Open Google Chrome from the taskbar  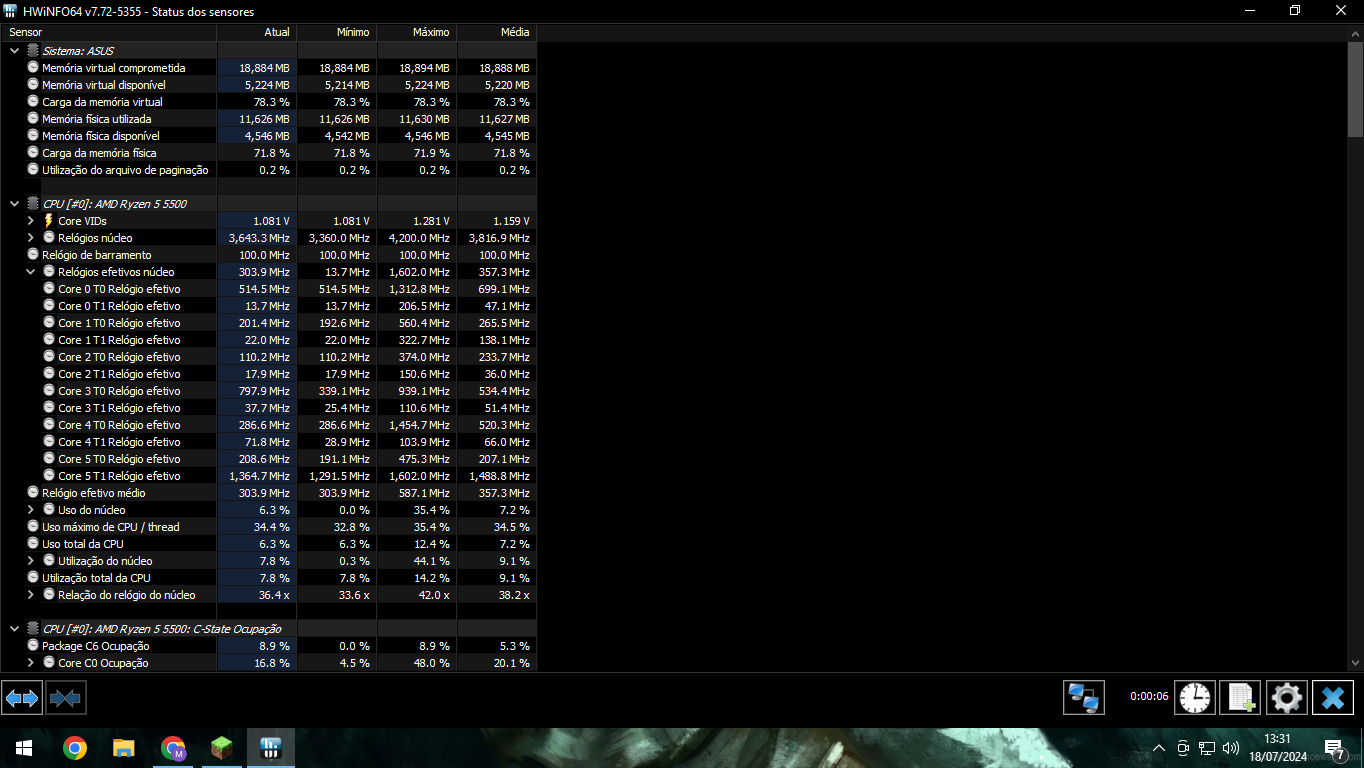(x=74, y=748)
